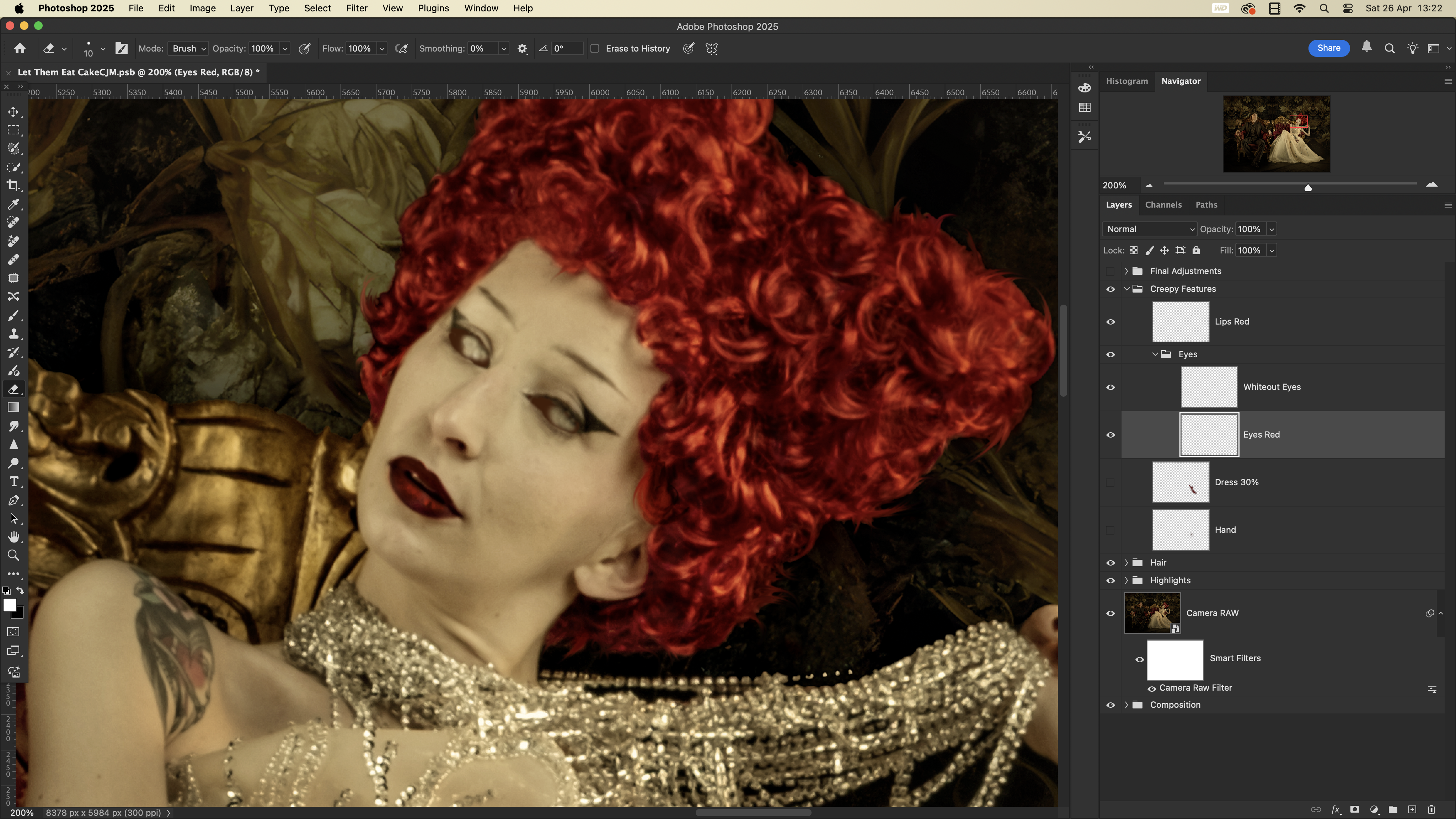Select the Move tool

tap(14, 112)
